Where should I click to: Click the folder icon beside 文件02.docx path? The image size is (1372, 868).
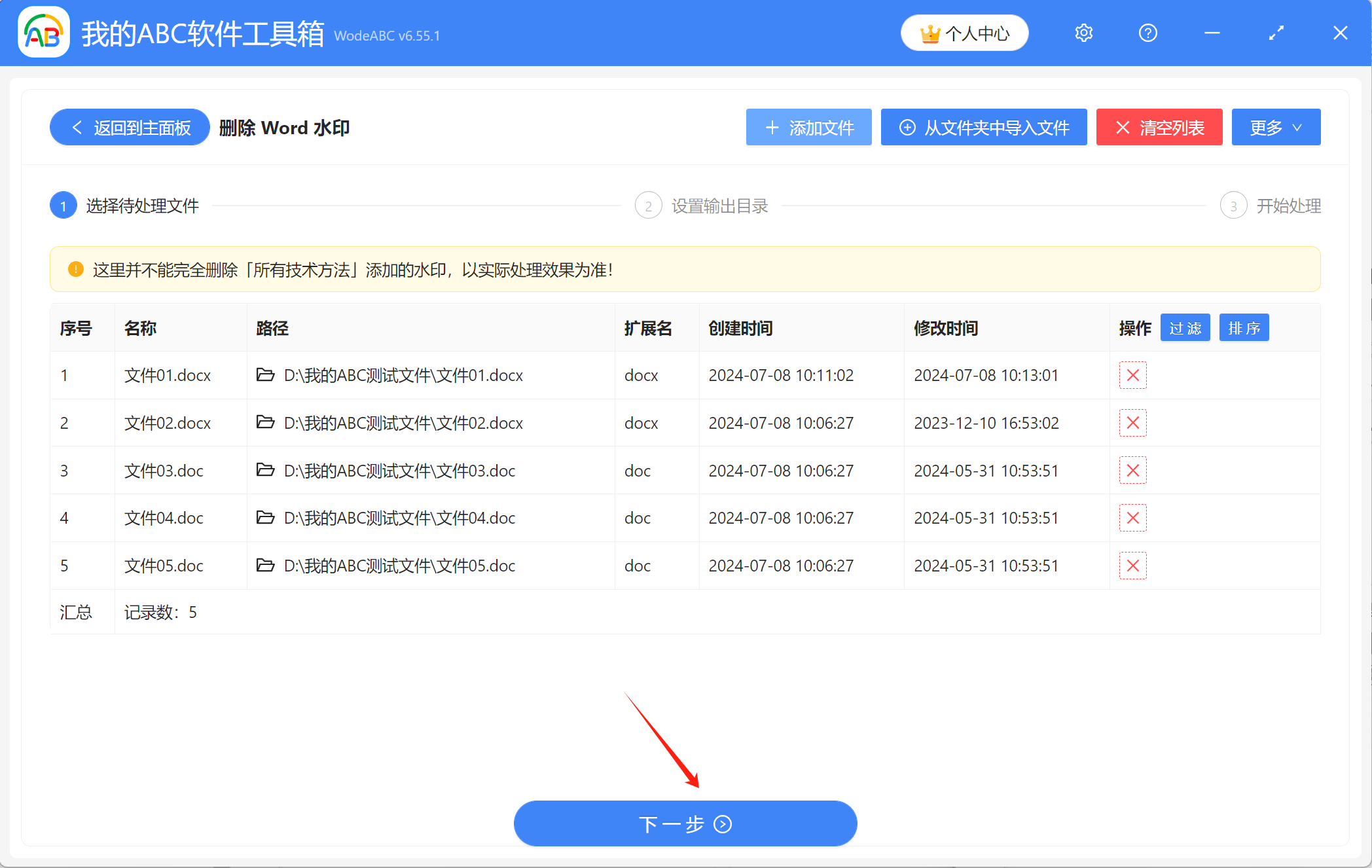click(266, 423)
